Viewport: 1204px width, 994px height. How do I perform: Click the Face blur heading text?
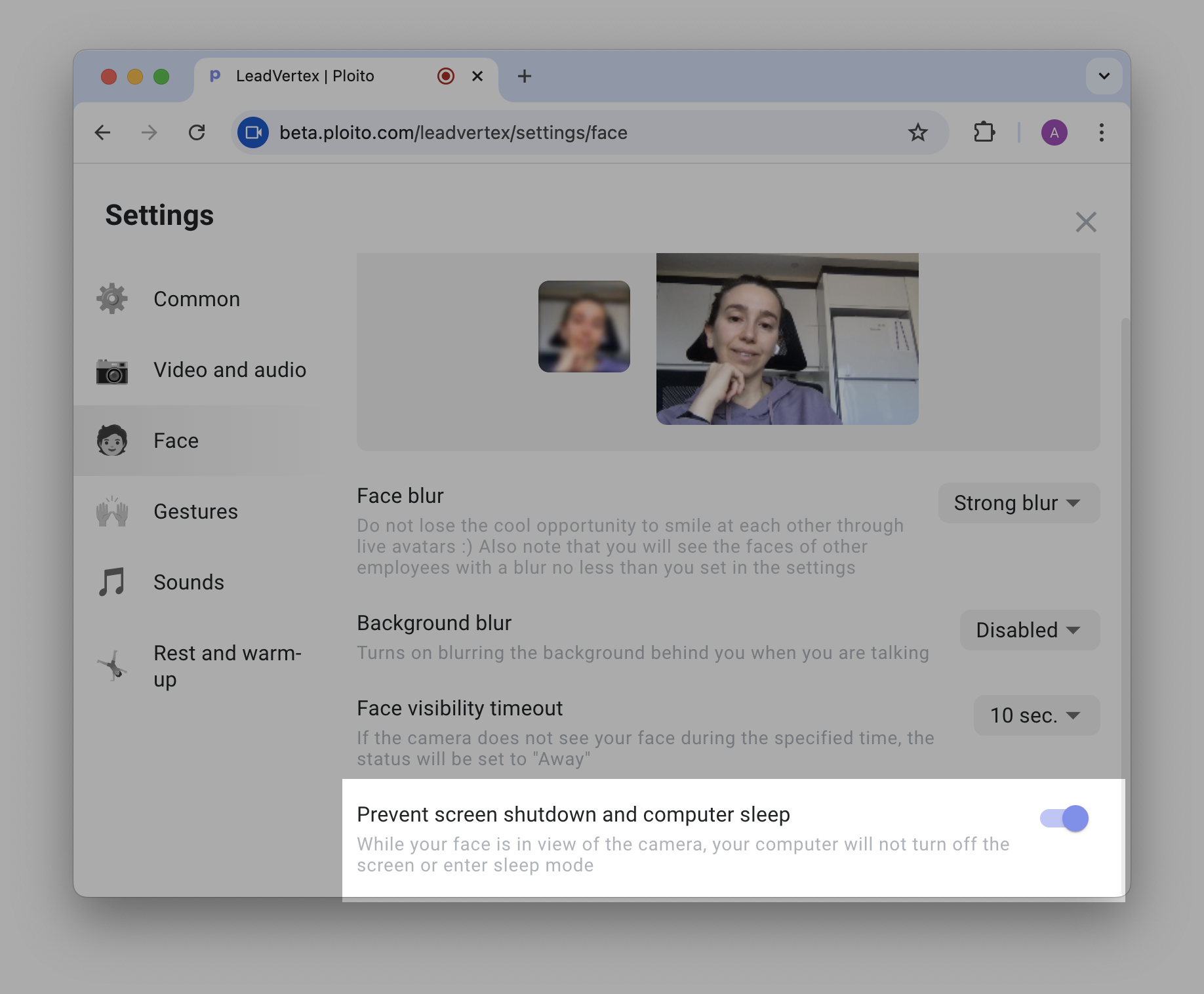pos(400,496)
